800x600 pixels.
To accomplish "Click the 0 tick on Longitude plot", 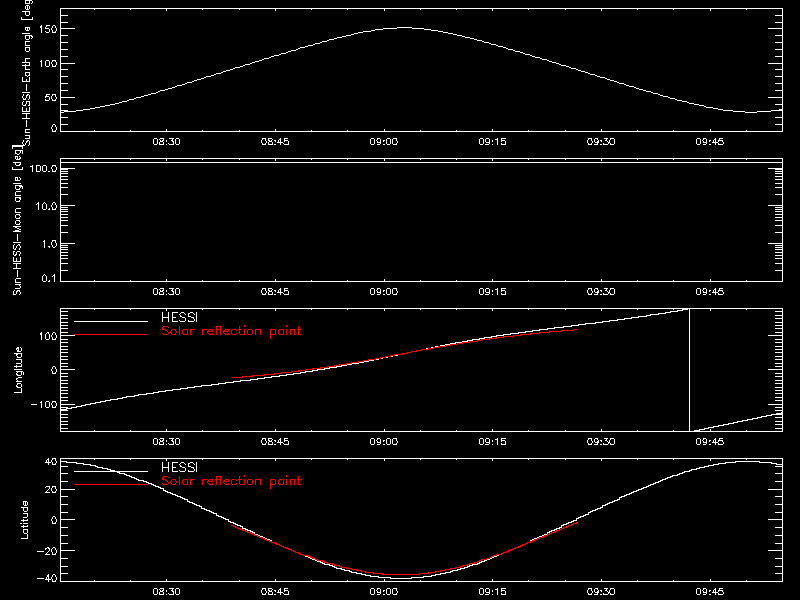I will click(x=55, y=370).
